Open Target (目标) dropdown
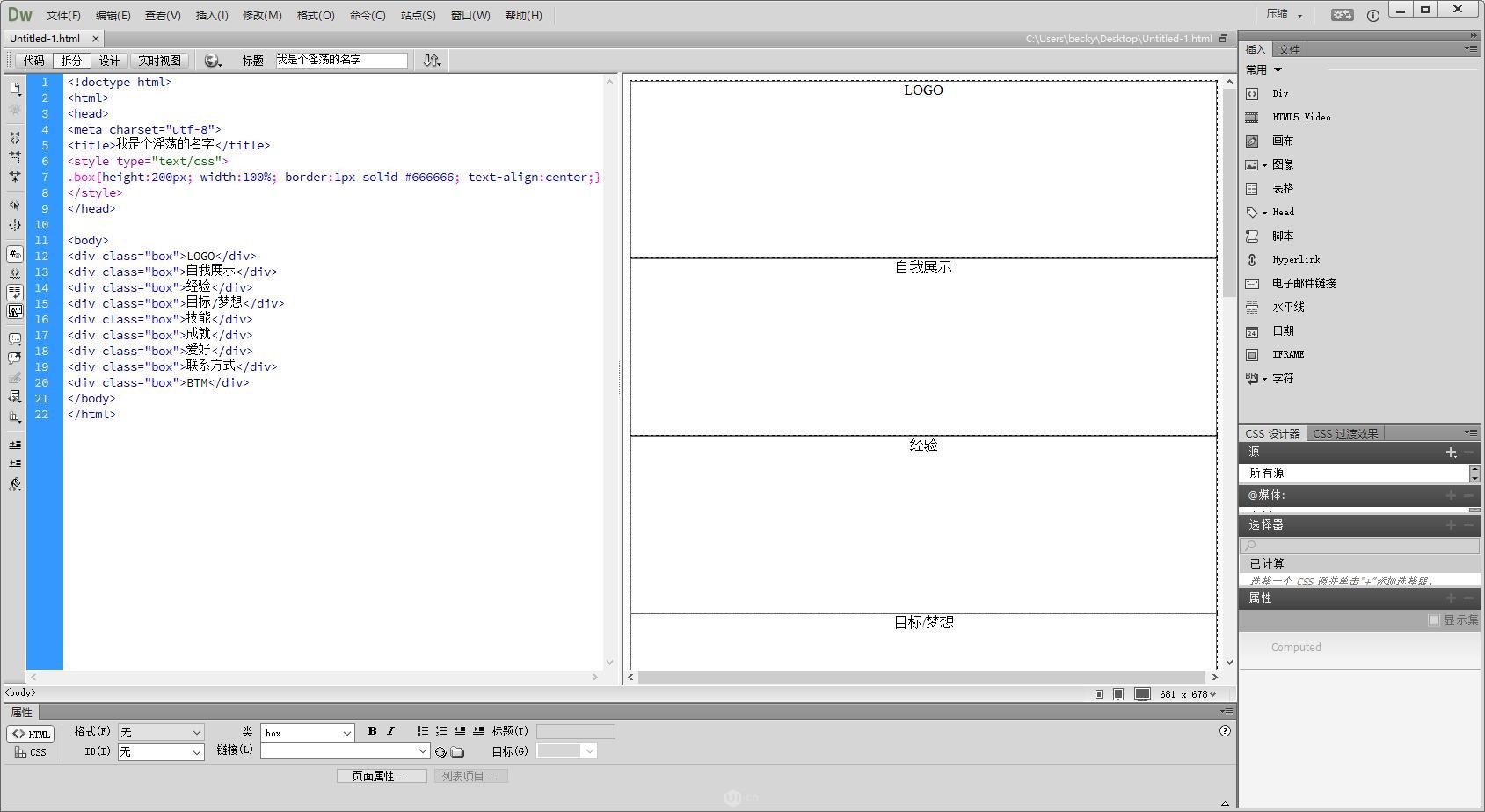The image size is (1485, 812). [567, 750]
